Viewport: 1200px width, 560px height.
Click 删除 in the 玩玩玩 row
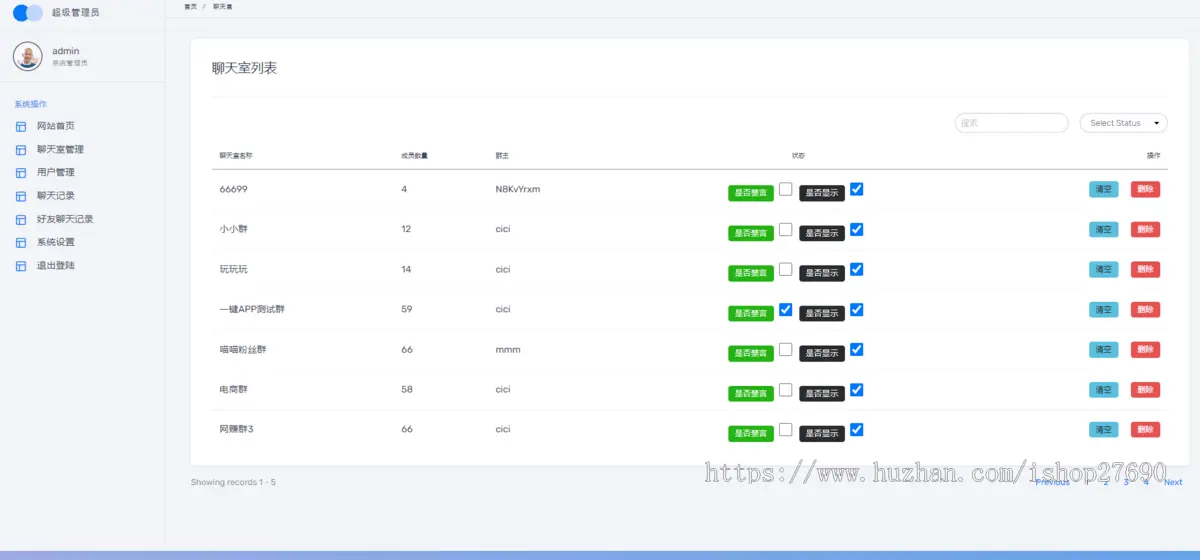coord(1145,269)
